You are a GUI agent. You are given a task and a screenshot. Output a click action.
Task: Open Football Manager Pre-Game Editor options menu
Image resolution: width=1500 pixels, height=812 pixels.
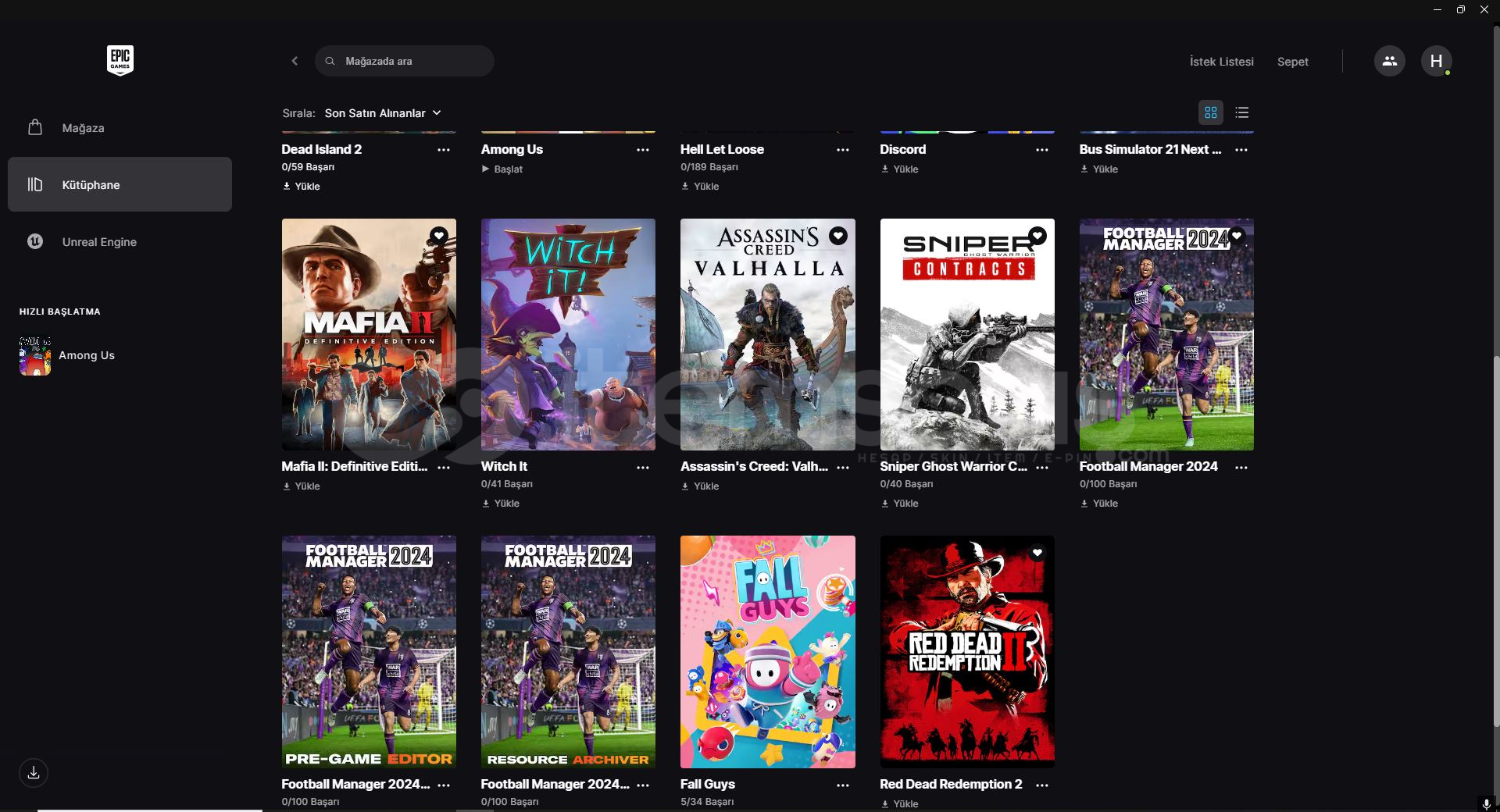coord(444,785)
